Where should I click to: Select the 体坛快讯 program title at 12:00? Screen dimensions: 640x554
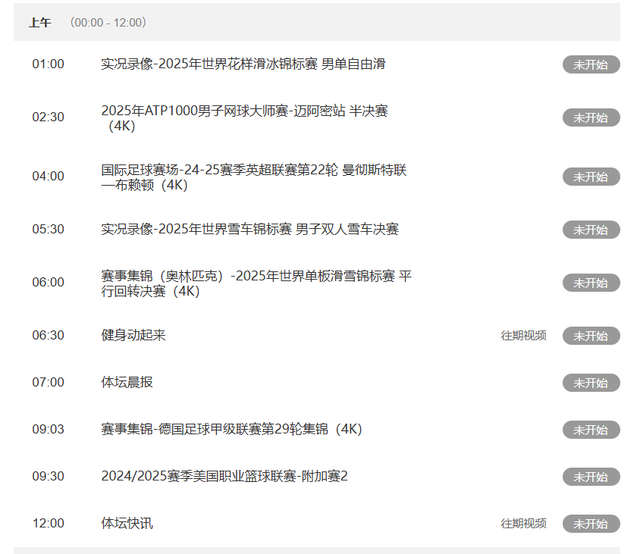click(x=127, y=523)
